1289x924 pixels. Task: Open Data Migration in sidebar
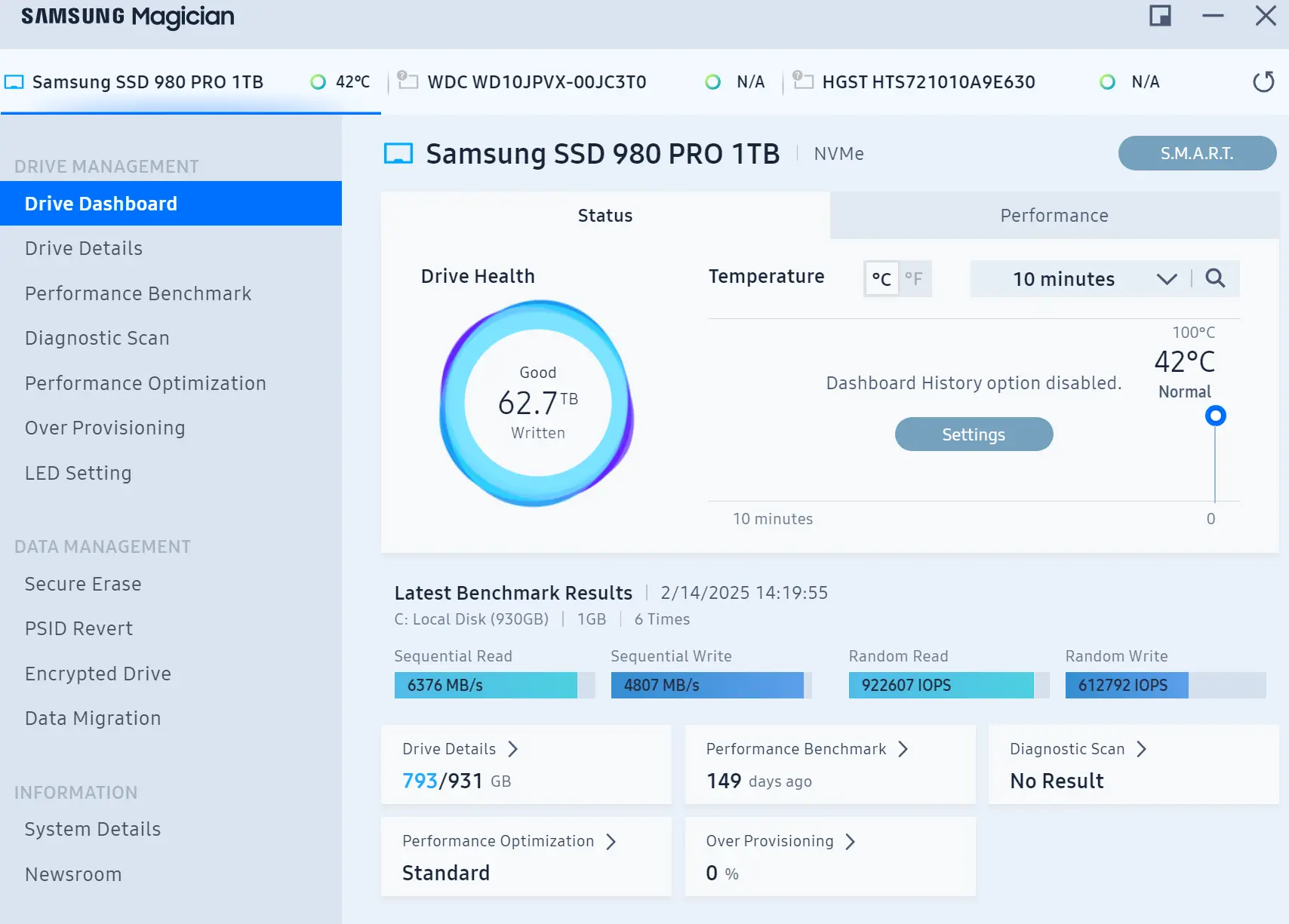tap(171, 718)
